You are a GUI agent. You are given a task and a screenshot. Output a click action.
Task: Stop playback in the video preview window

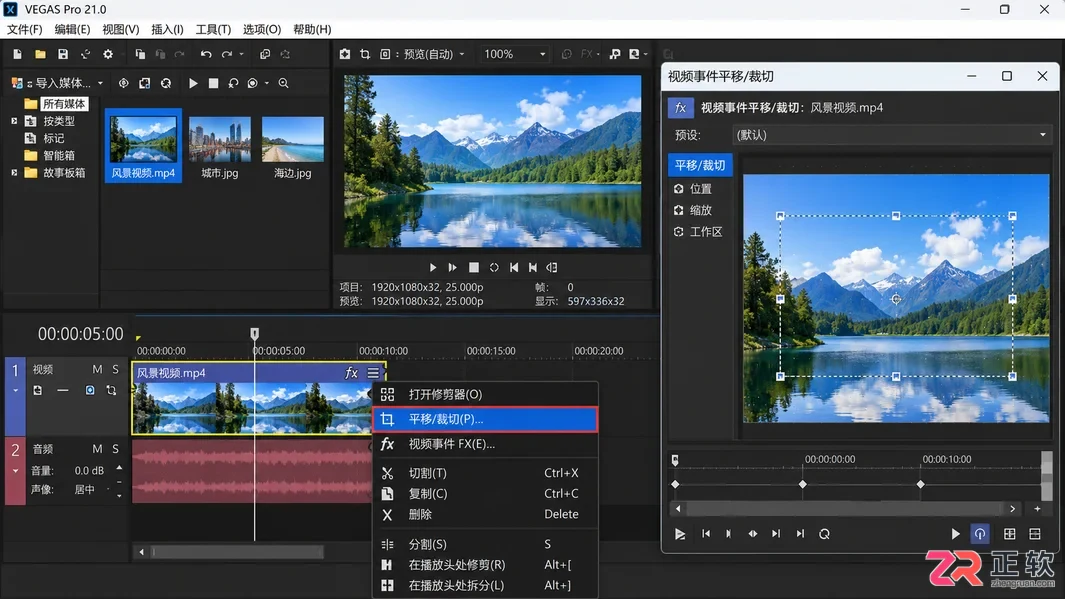pyautogui.click(x=474, y=268)
